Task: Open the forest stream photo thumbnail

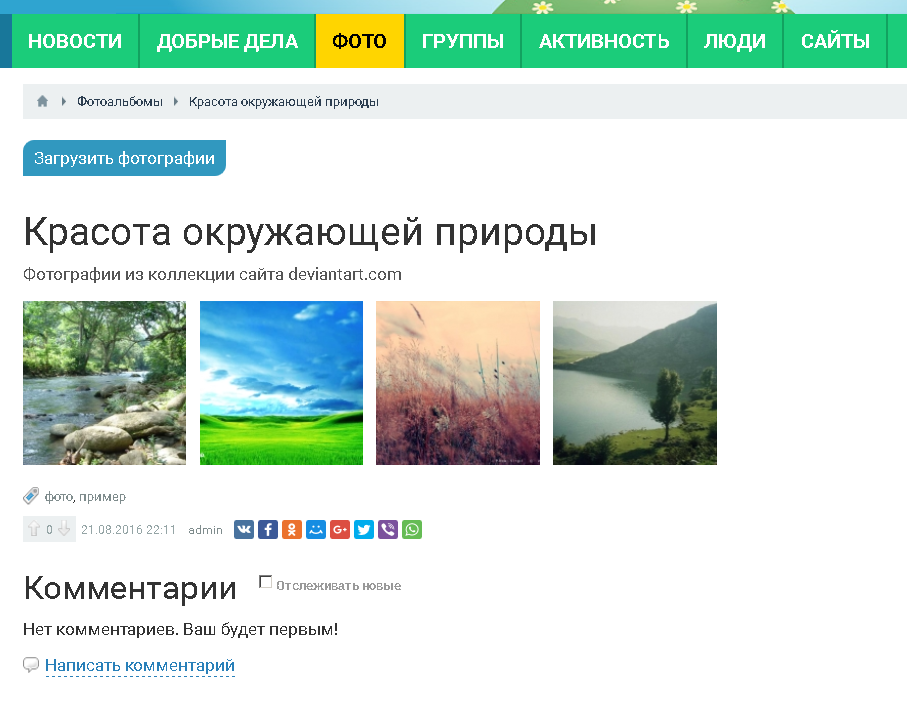Action: point(104,383)
